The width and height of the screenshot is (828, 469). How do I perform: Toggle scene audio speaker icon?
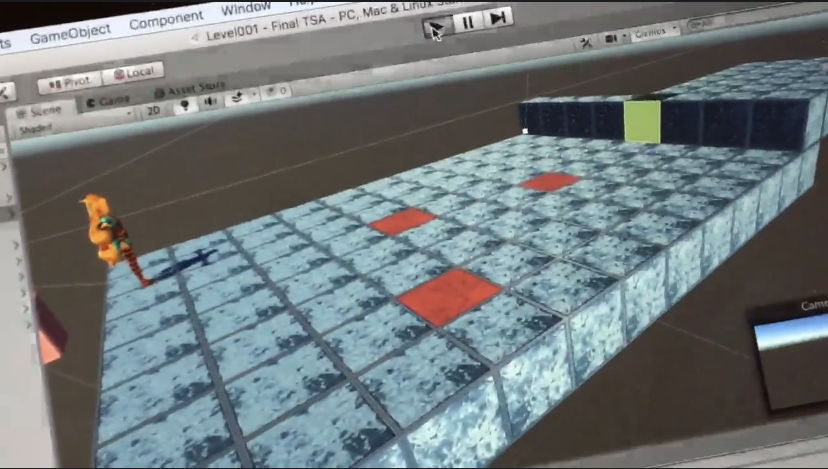tap(211, 101)
